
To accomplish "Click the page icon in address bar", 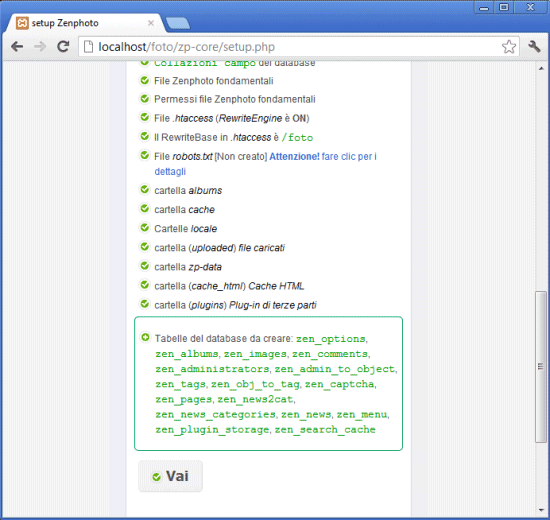I will tap(88, 47).
